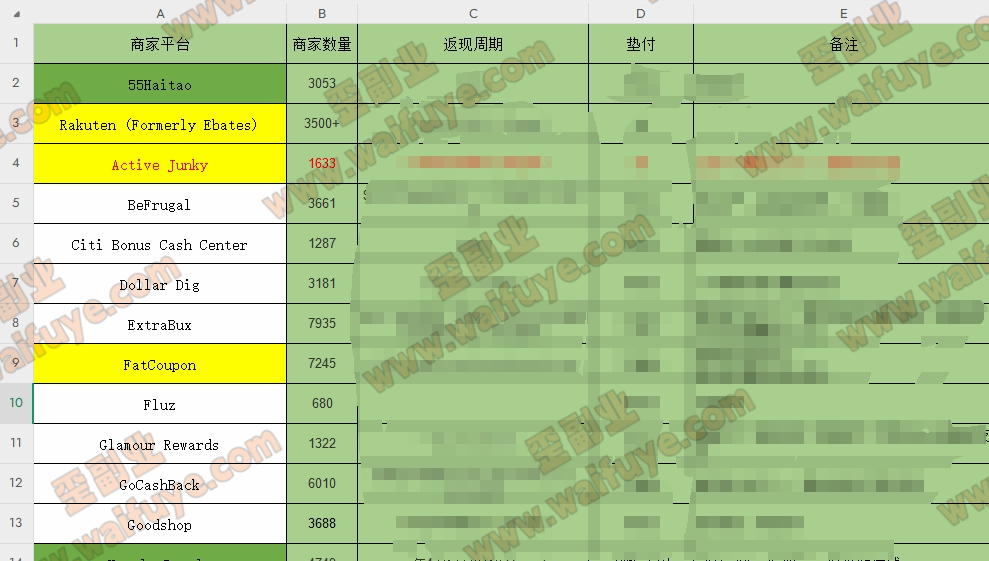Click the select-all corner triangle
This screenshot has width=989, height=561.
point(17,14)
